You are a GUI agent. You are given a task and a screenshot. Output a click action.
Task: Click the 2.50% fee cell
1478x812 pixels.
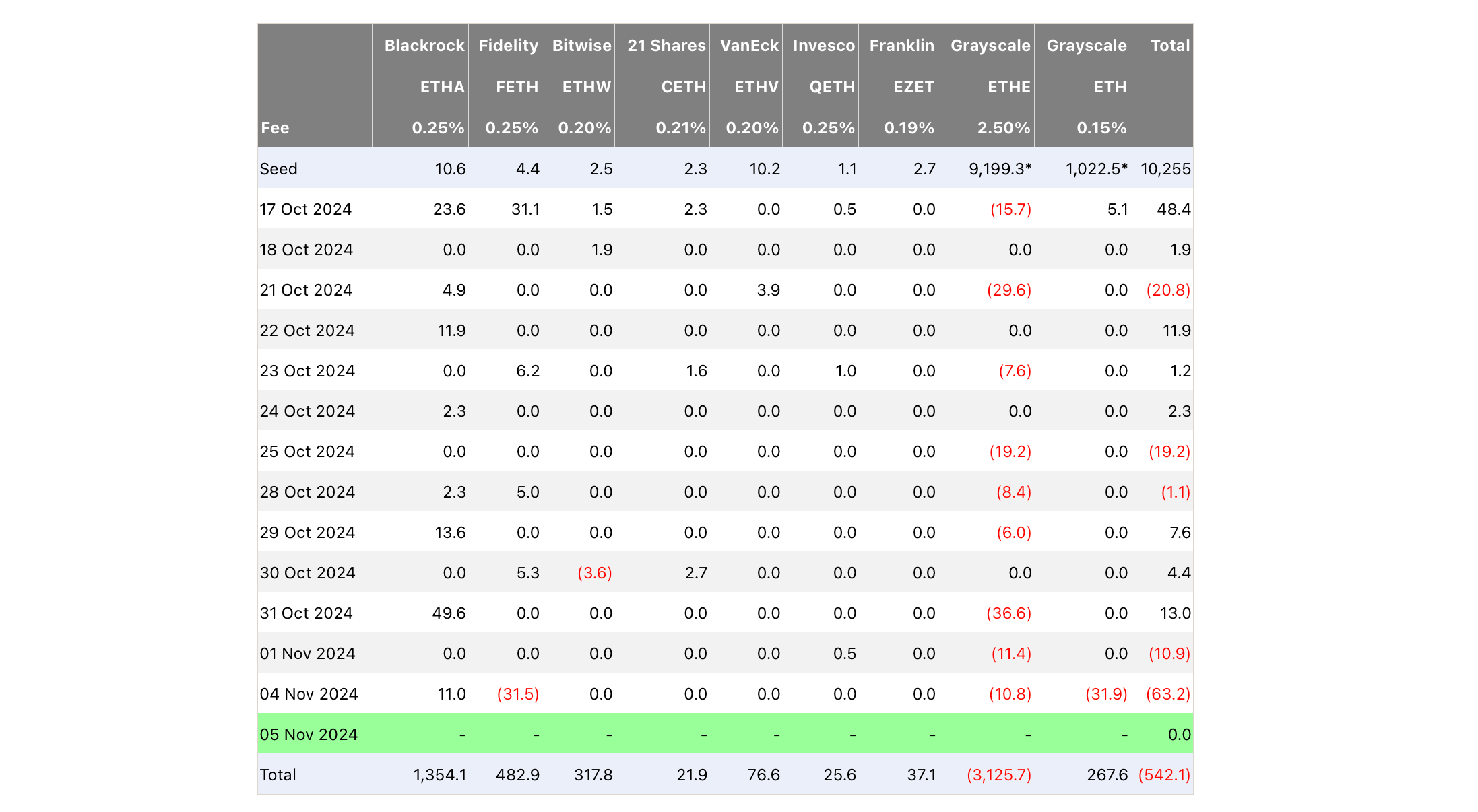1004,128
